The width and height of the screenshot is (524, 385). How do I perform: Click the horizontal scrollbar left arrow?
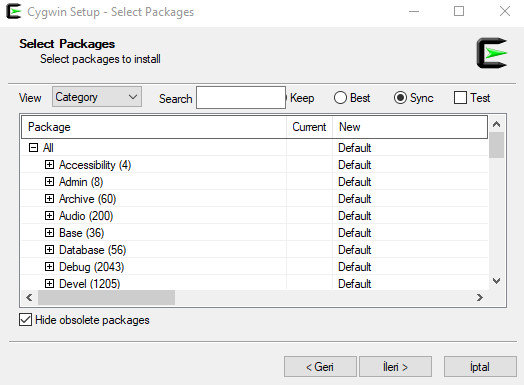(29, 297)
